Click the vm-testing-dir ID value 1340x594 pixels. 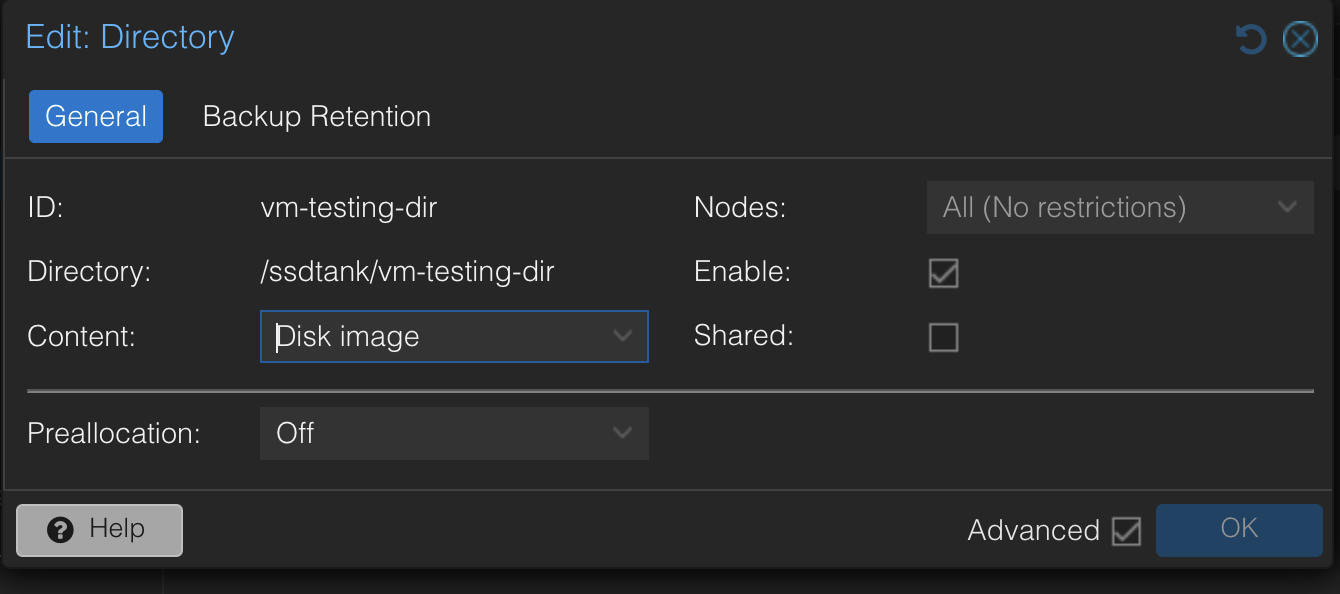[349, 208]
